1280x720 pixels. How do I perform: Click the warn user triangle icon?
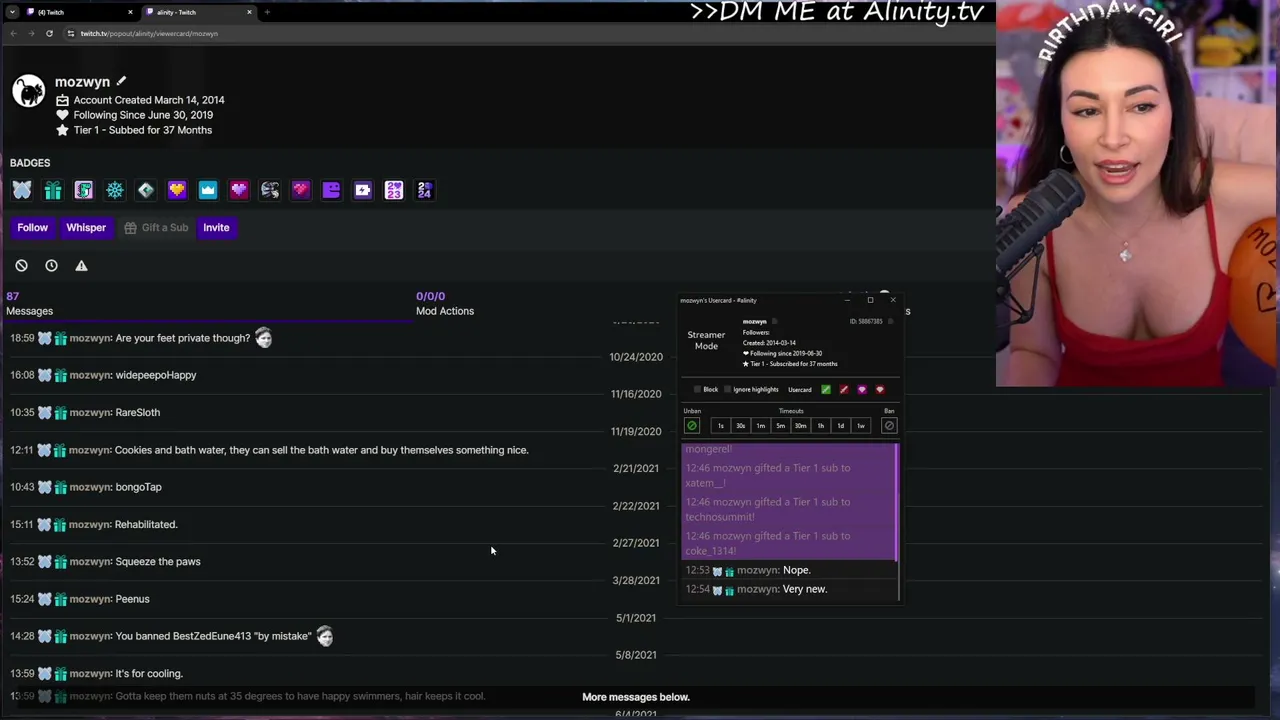pos(81,266)
